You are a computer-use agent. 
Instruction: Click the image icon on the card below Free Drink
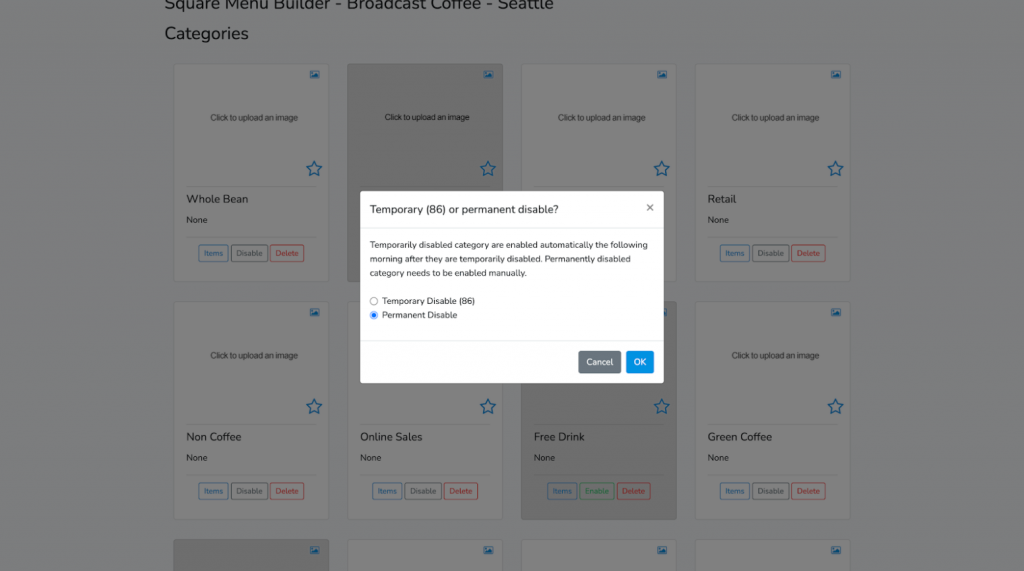662,550
